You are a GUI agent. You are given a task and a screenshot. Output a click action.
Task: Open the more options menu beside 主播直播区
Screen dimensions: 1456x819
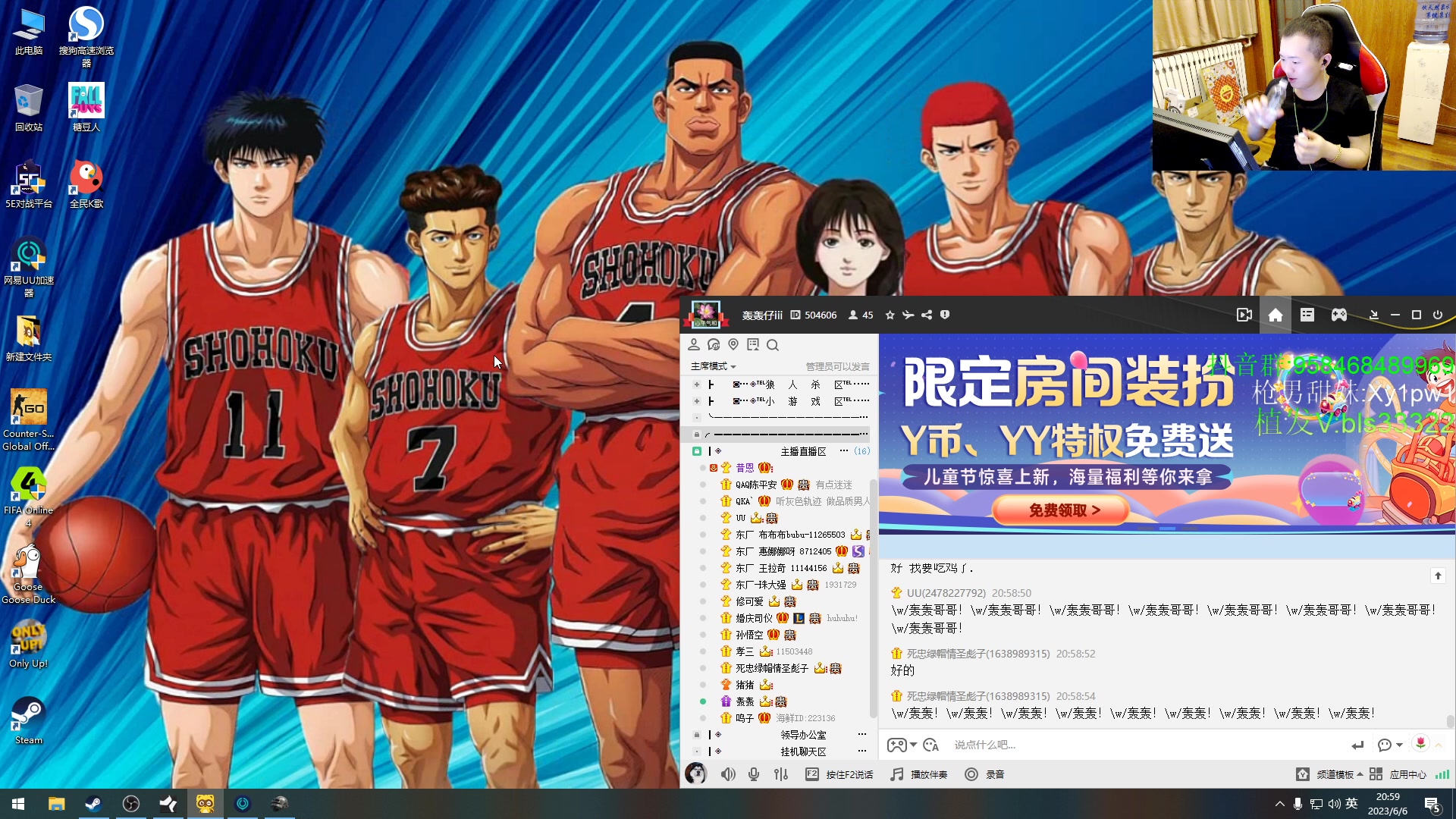(x=844, y=450)
